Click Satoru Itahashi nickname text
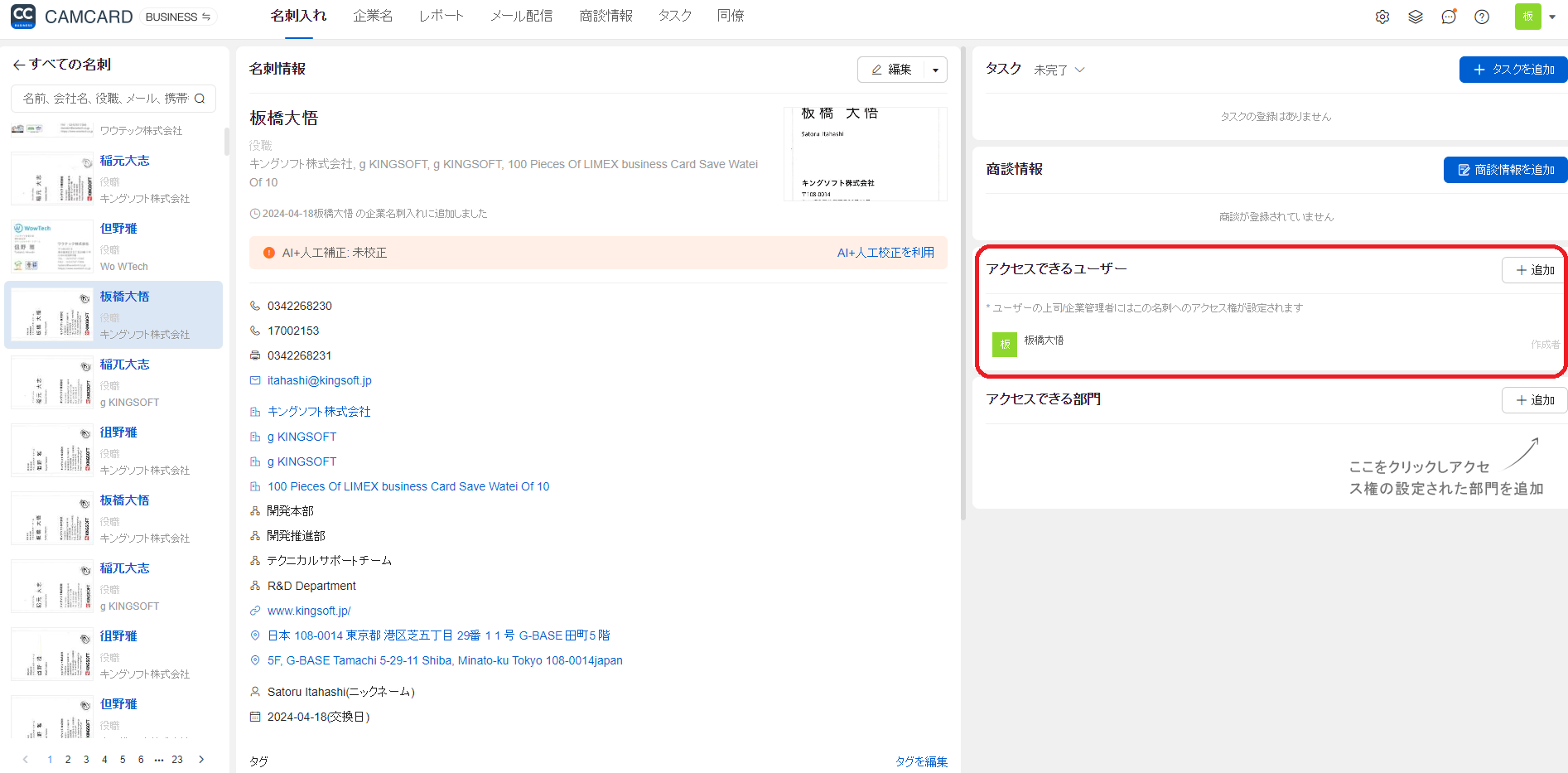The height and width of the screenshot is (773, 1568). tap(340, 692)
